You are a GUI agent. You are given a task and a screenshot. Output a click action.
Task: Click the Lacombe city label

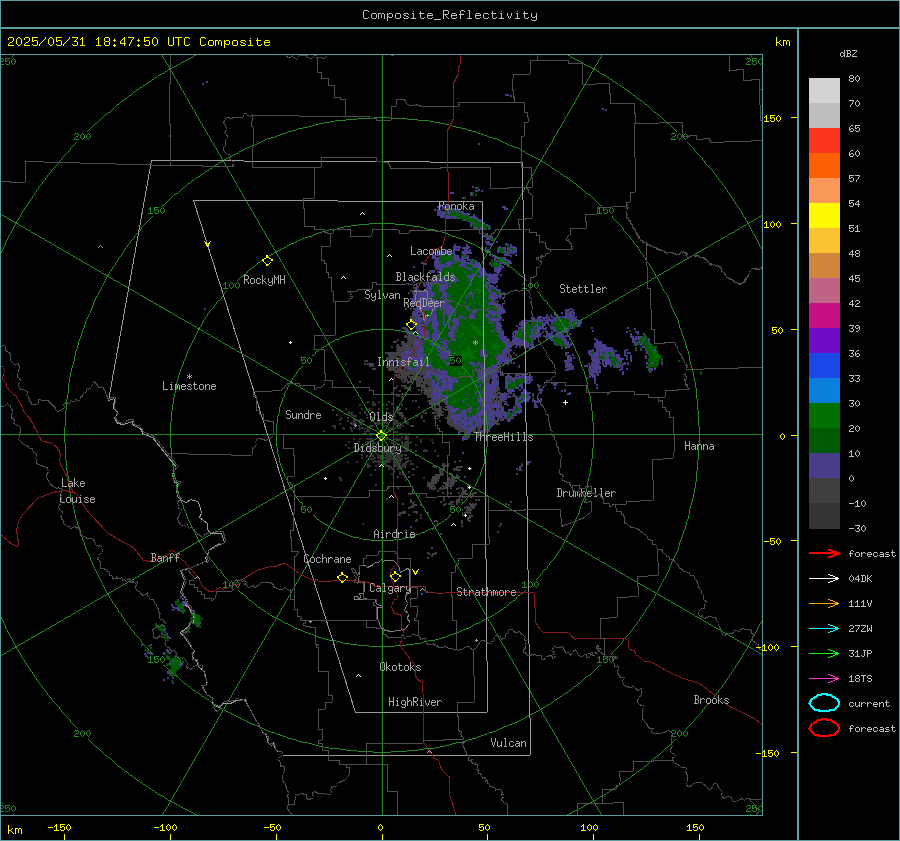[431, 251]
